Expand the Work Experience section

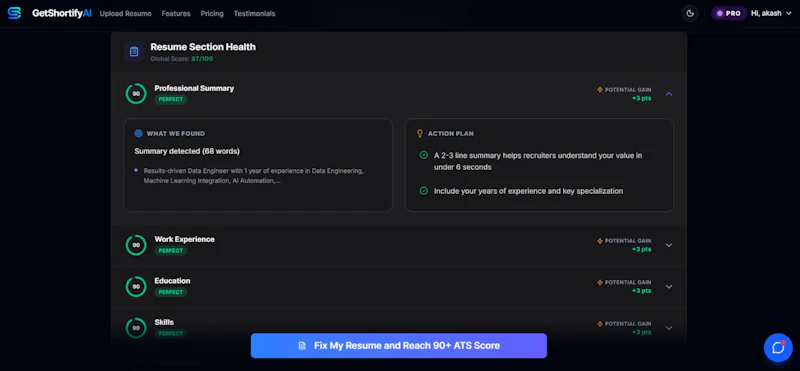[669, 245]
